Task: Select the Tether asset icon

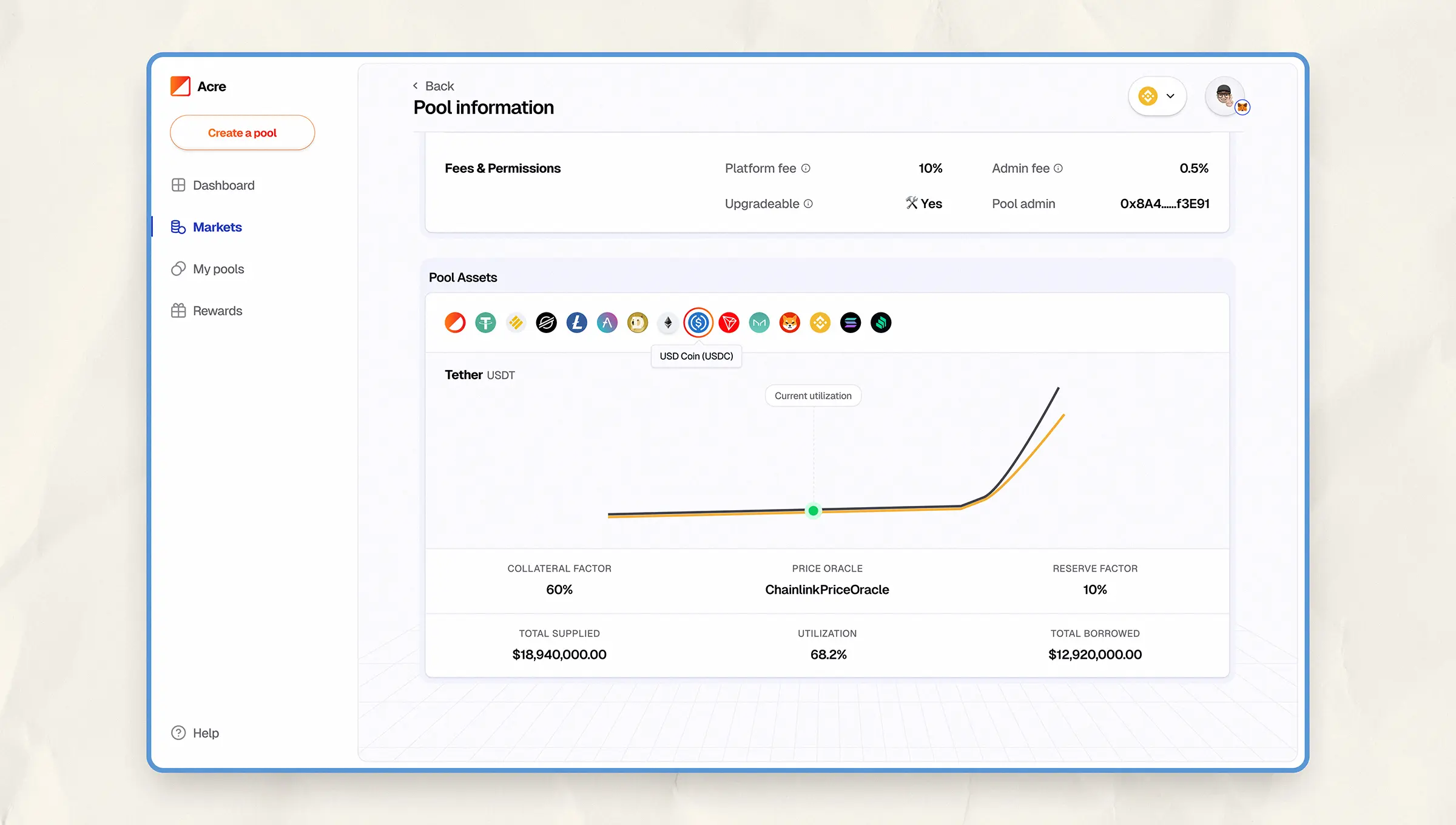Action: [485, 323]
